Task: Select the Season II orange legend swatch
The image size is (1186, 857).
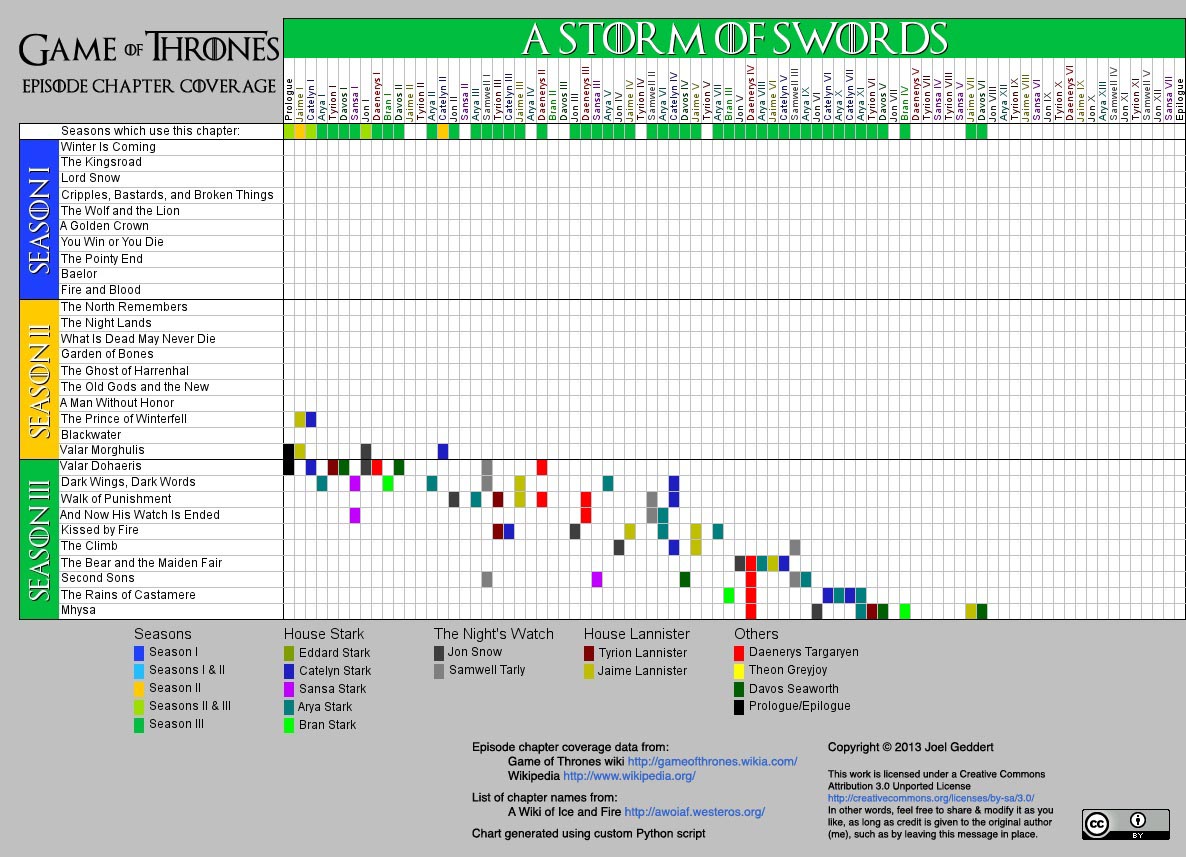Action: 139,688
